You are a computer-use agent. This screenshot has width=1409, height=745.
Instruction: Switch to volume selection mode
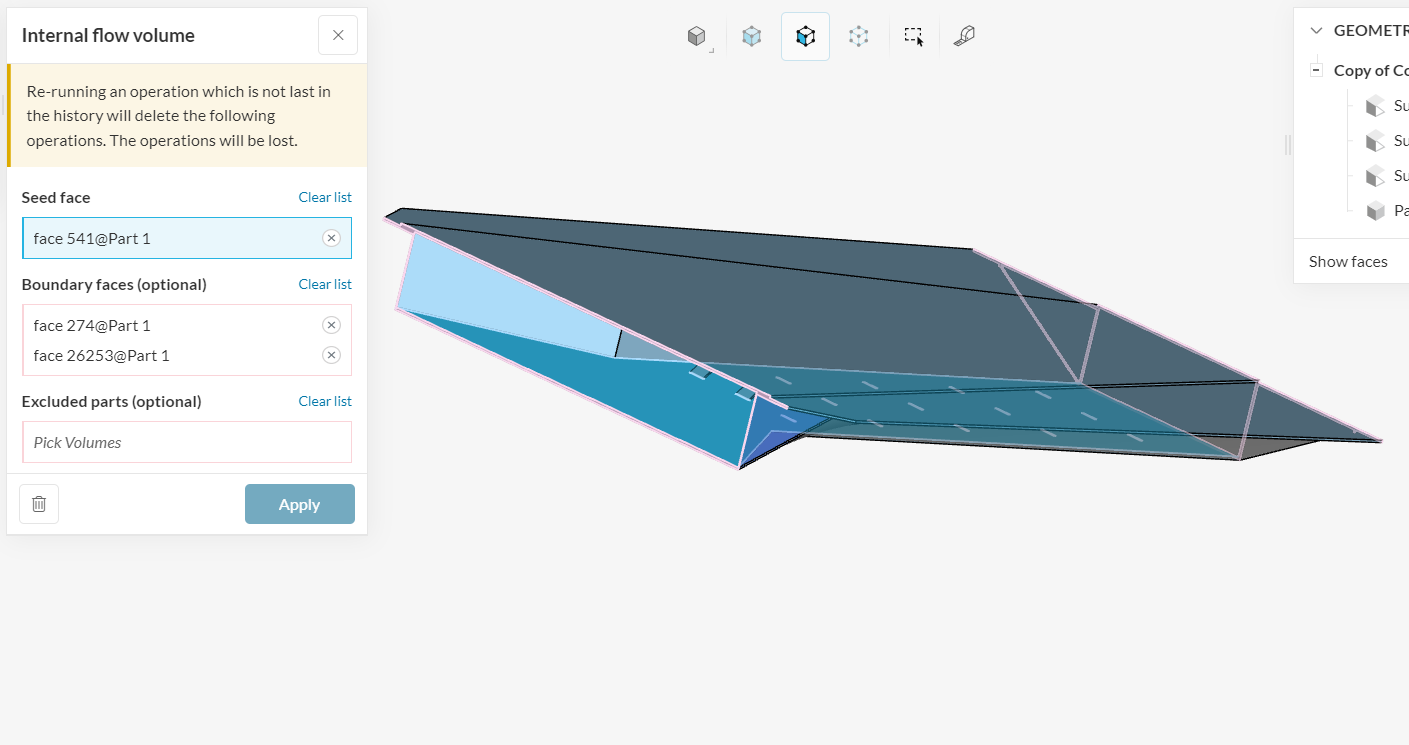pos(752,37)
